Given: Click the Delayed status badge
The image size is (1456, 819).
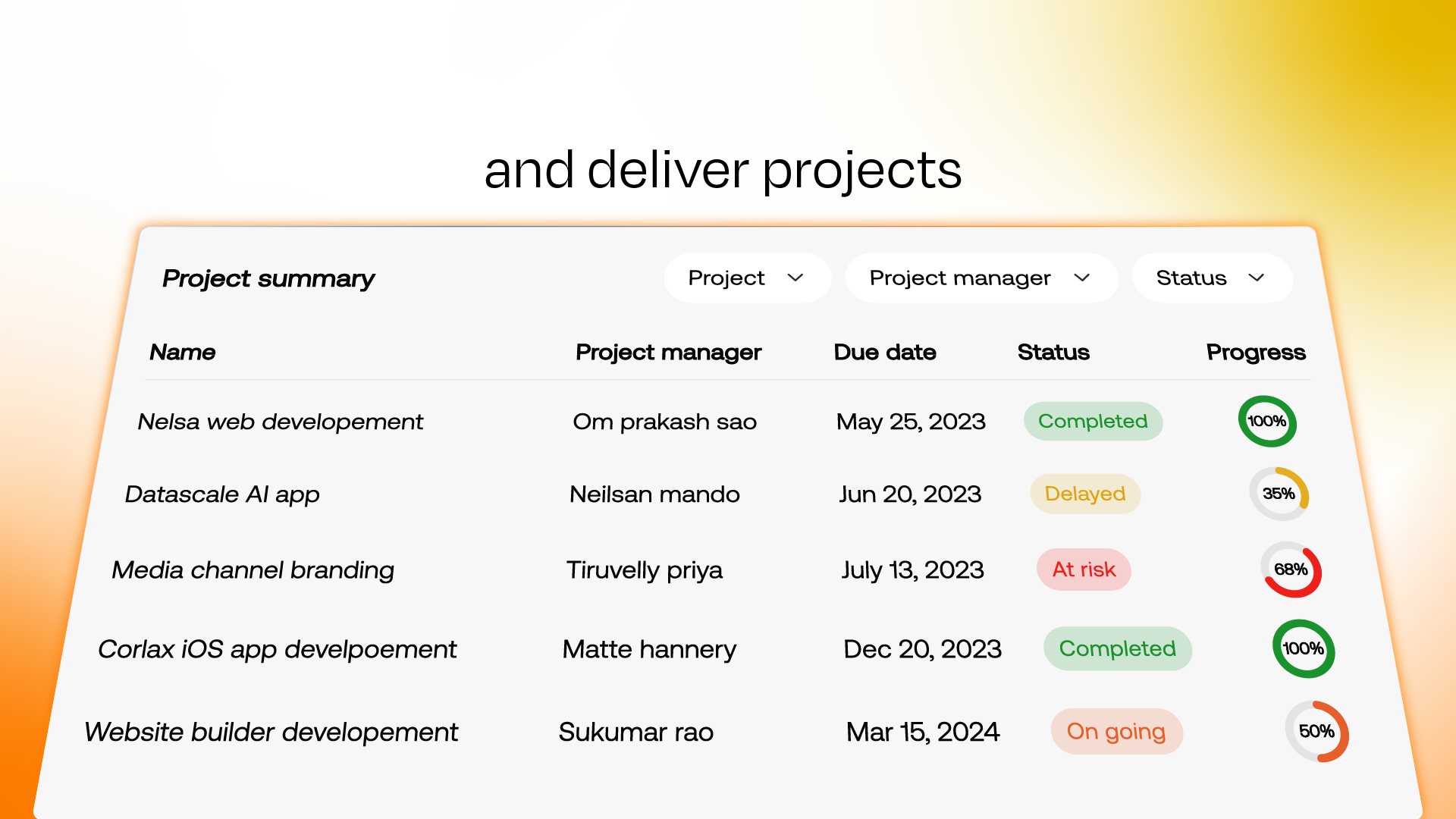Looking at the screenshot, I should [1084, 494].
